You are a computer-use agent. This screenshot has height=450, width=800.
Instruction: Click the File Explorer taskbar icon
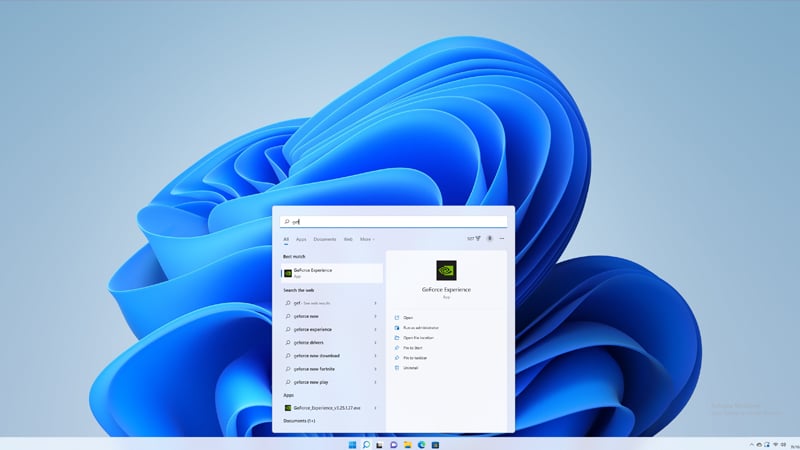click(x=407, y=443)
